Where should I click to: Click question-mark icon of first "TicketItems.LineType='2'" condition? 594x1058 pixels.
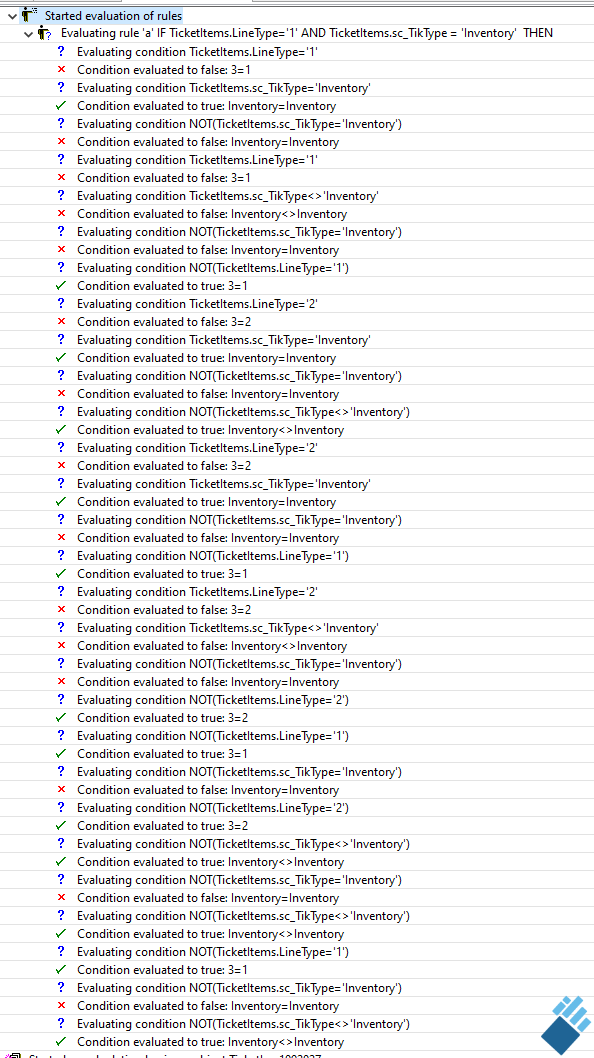tap(61, 304)
